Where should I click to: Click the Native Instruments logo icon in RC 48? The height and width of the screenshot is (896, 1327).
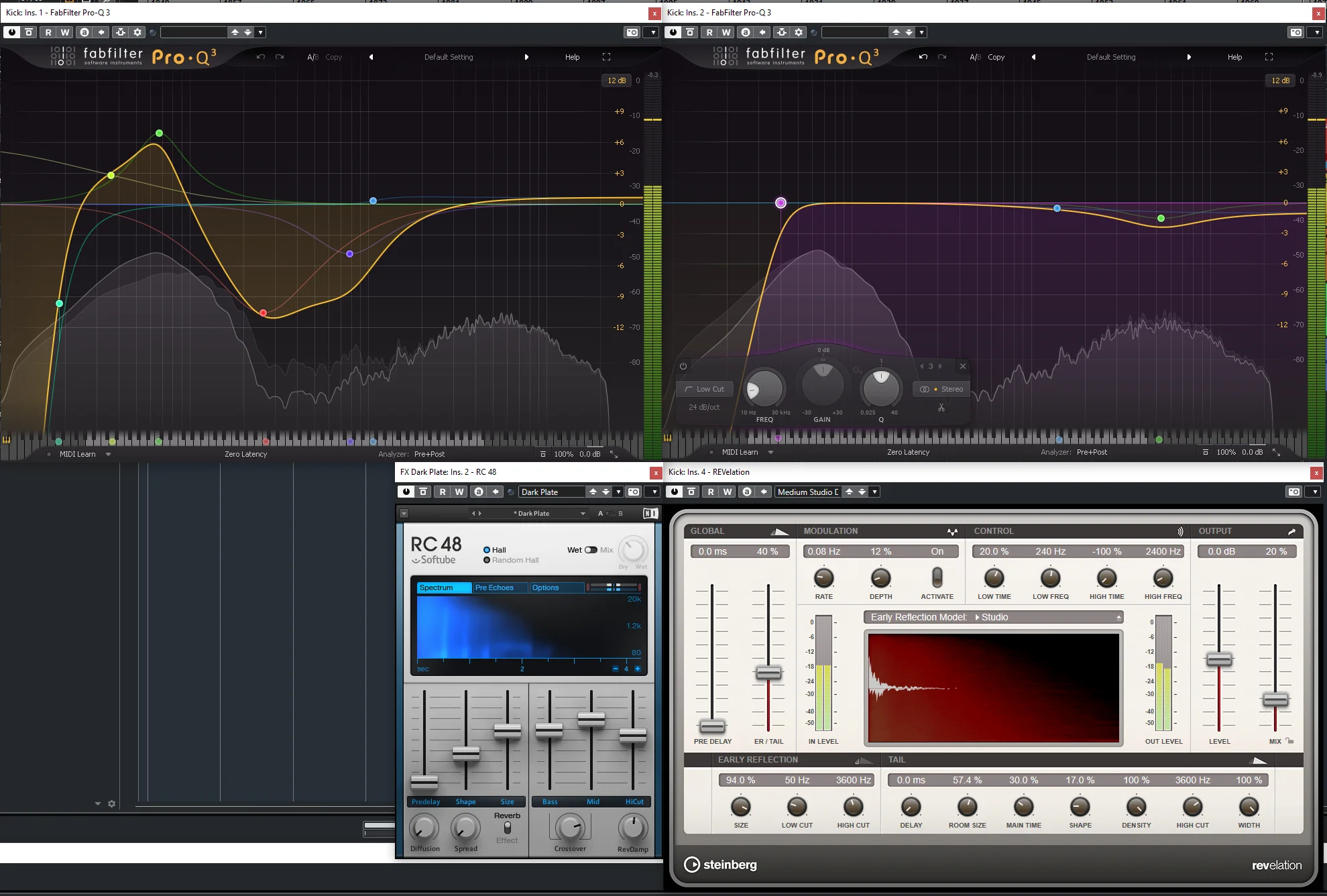650,514
